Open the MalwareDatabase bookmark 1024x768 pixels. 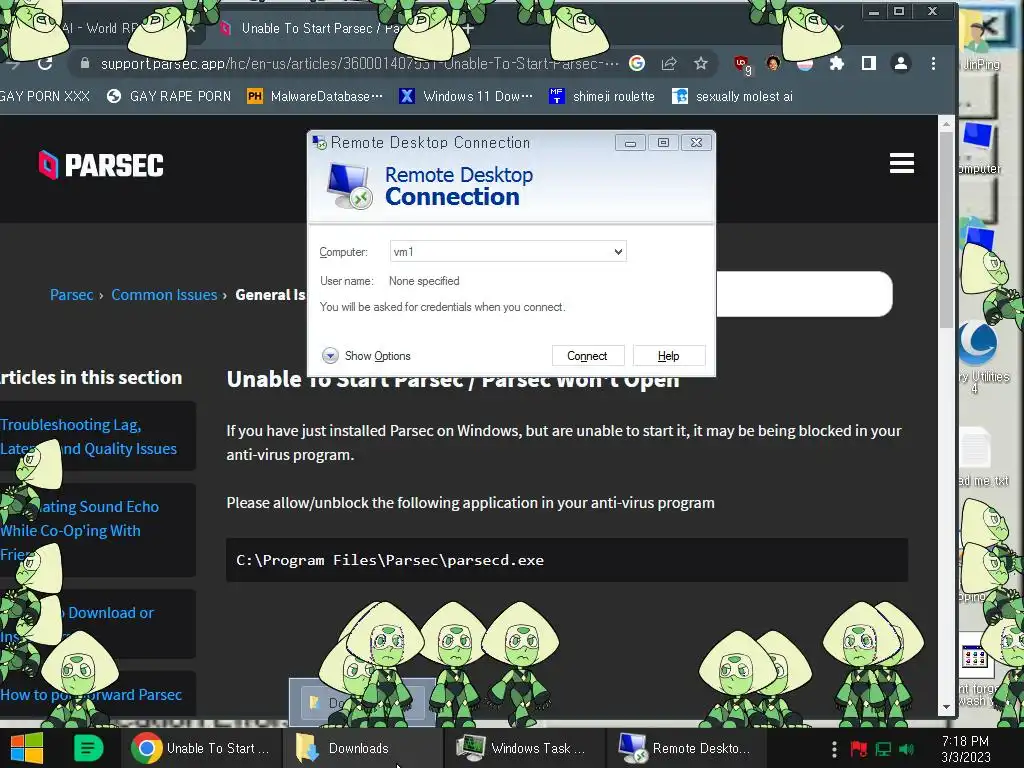point(315,97)
